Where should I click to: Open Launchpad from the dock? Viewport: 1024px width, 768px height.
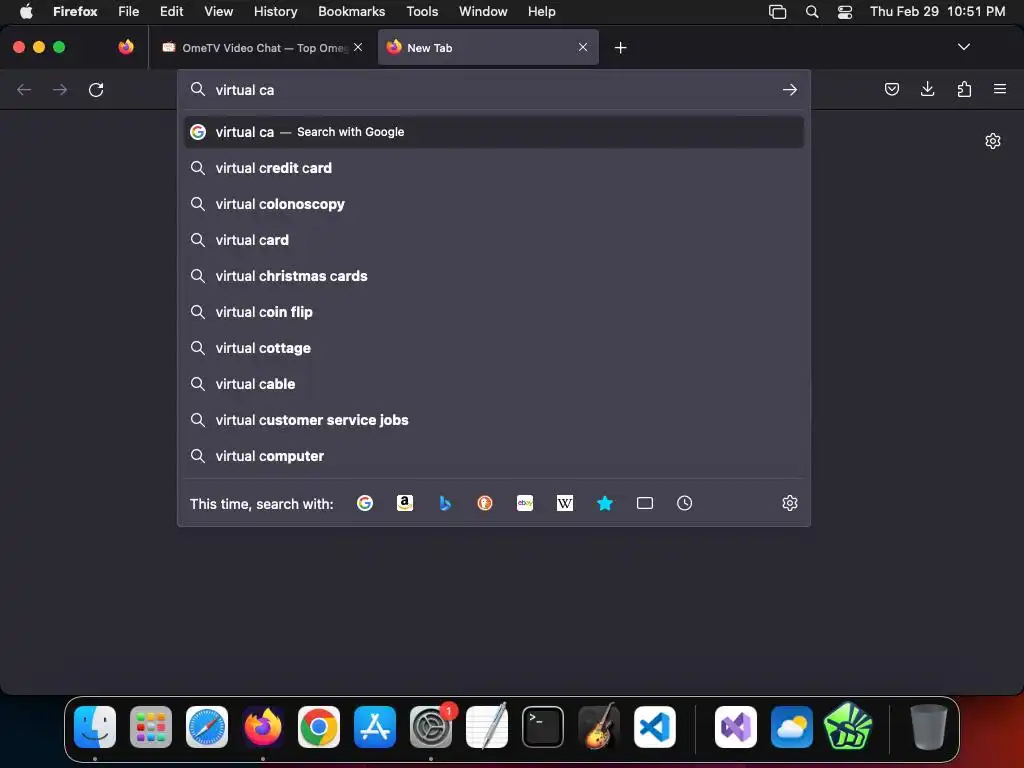pos(151,726)
